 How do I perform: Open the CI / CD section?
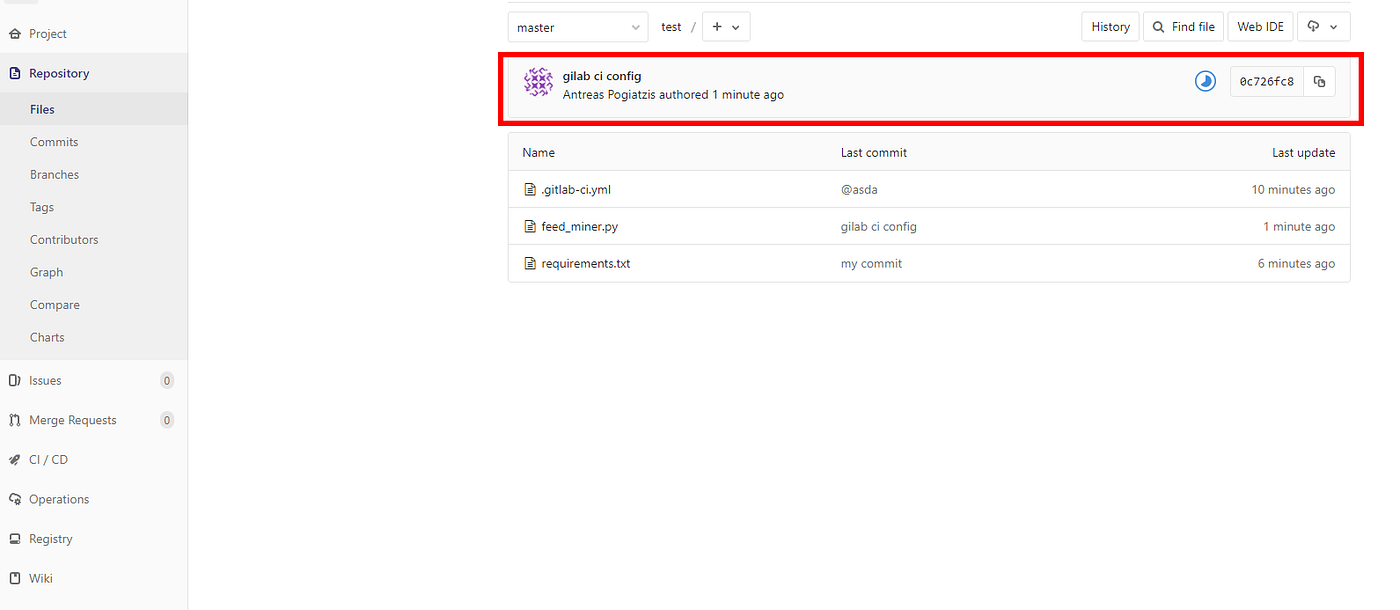(48, 459)
